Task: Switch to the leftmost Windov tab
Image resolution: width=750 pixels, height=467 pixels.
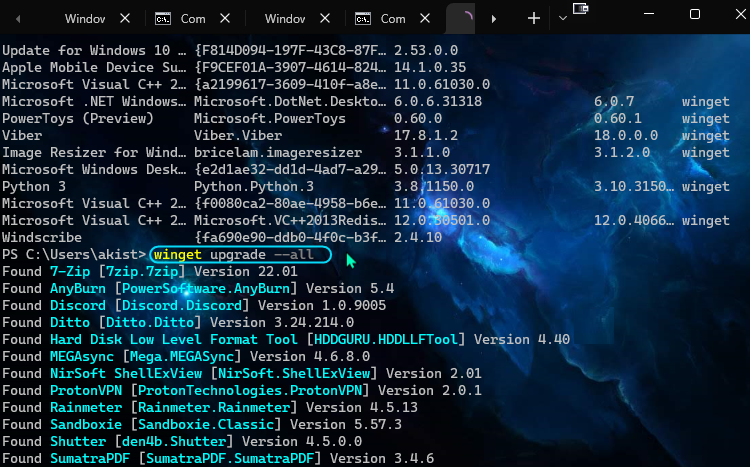Action: click(85, 19)
